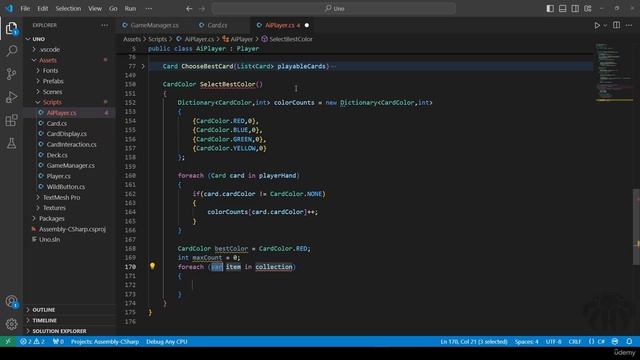This screenshot has width=640, height=360.
Task: Open CardDisplay.cs in the explorer
Action: [66, 134]
